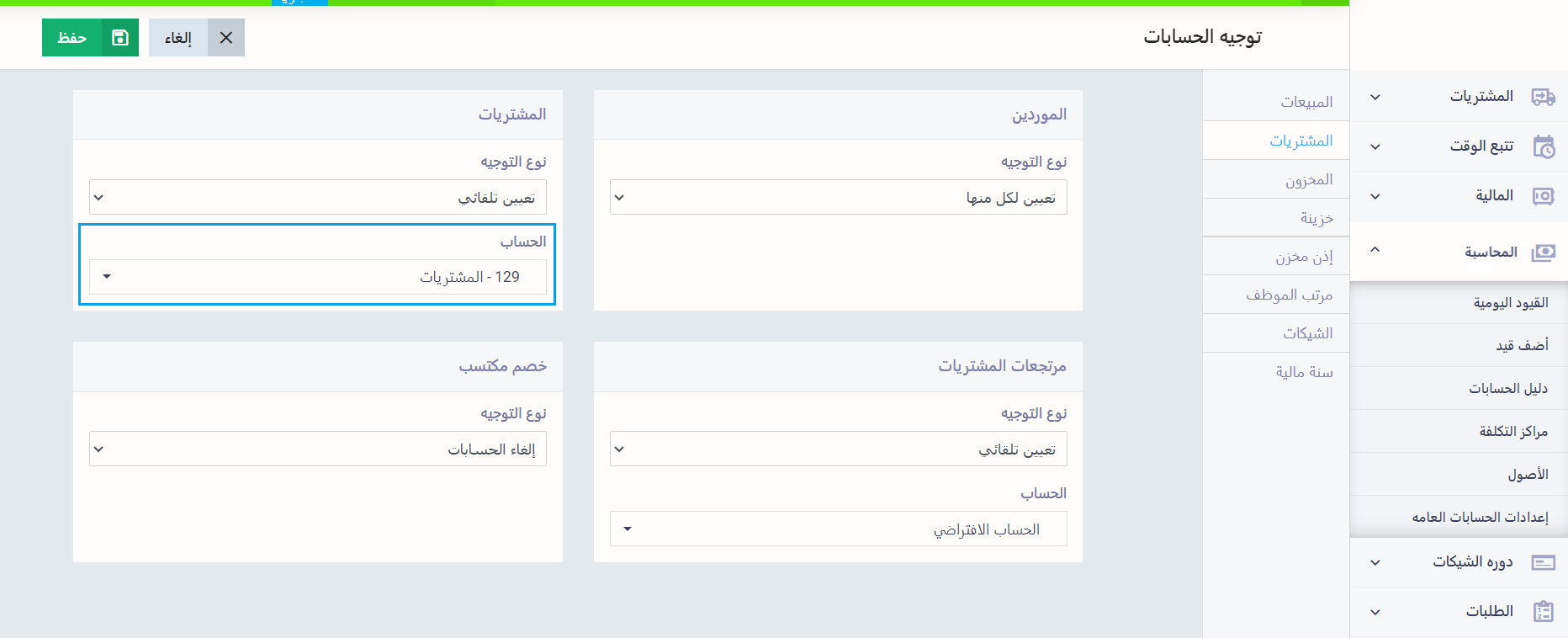Click the cheque cycle card icon
Image resolution: width=1568 pixels, height=638 pixels.
(x=1543, y=562)
